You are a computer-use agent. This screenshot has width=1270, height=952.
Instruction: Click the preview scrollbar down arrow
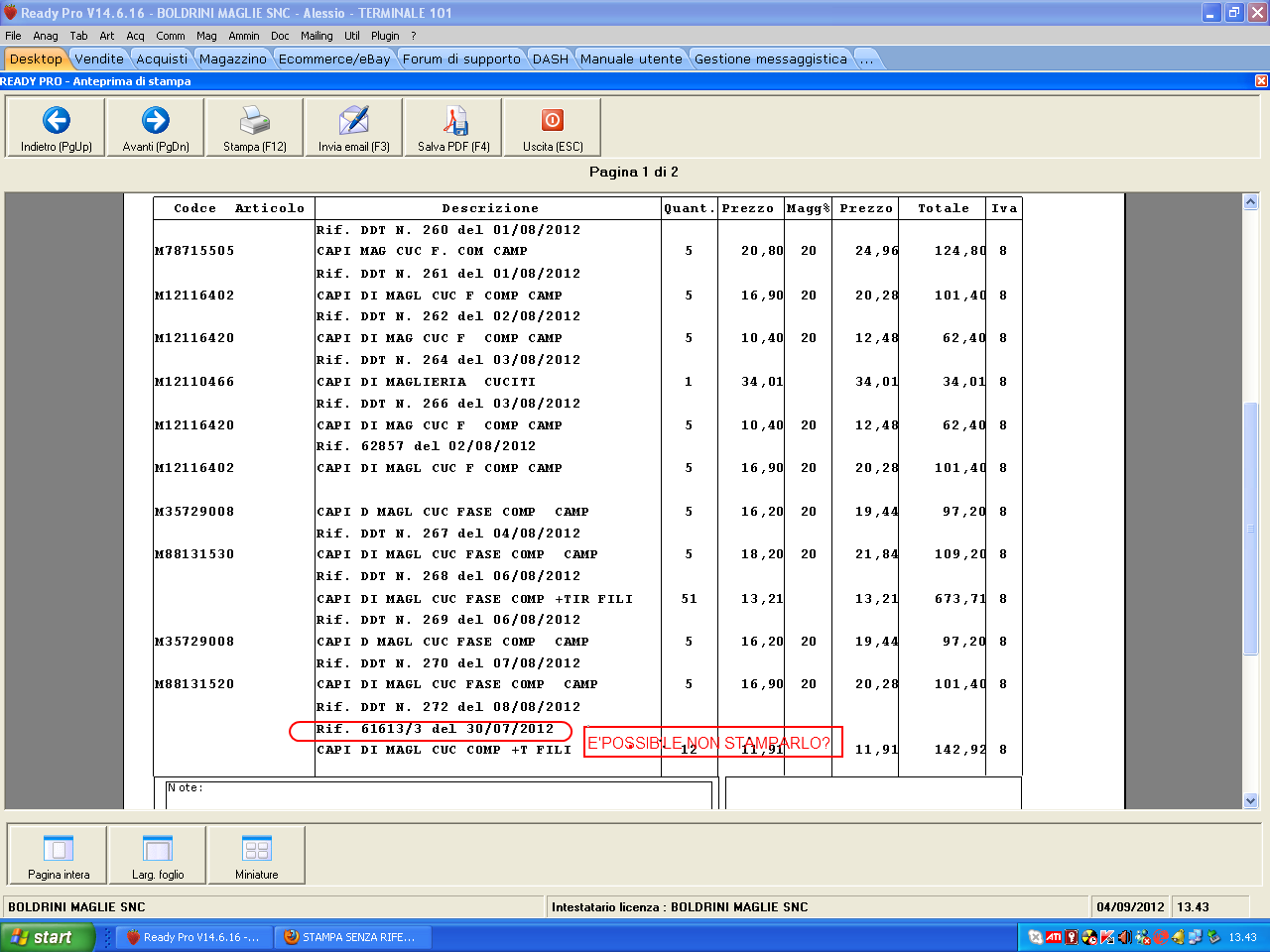click(1250, 800)
